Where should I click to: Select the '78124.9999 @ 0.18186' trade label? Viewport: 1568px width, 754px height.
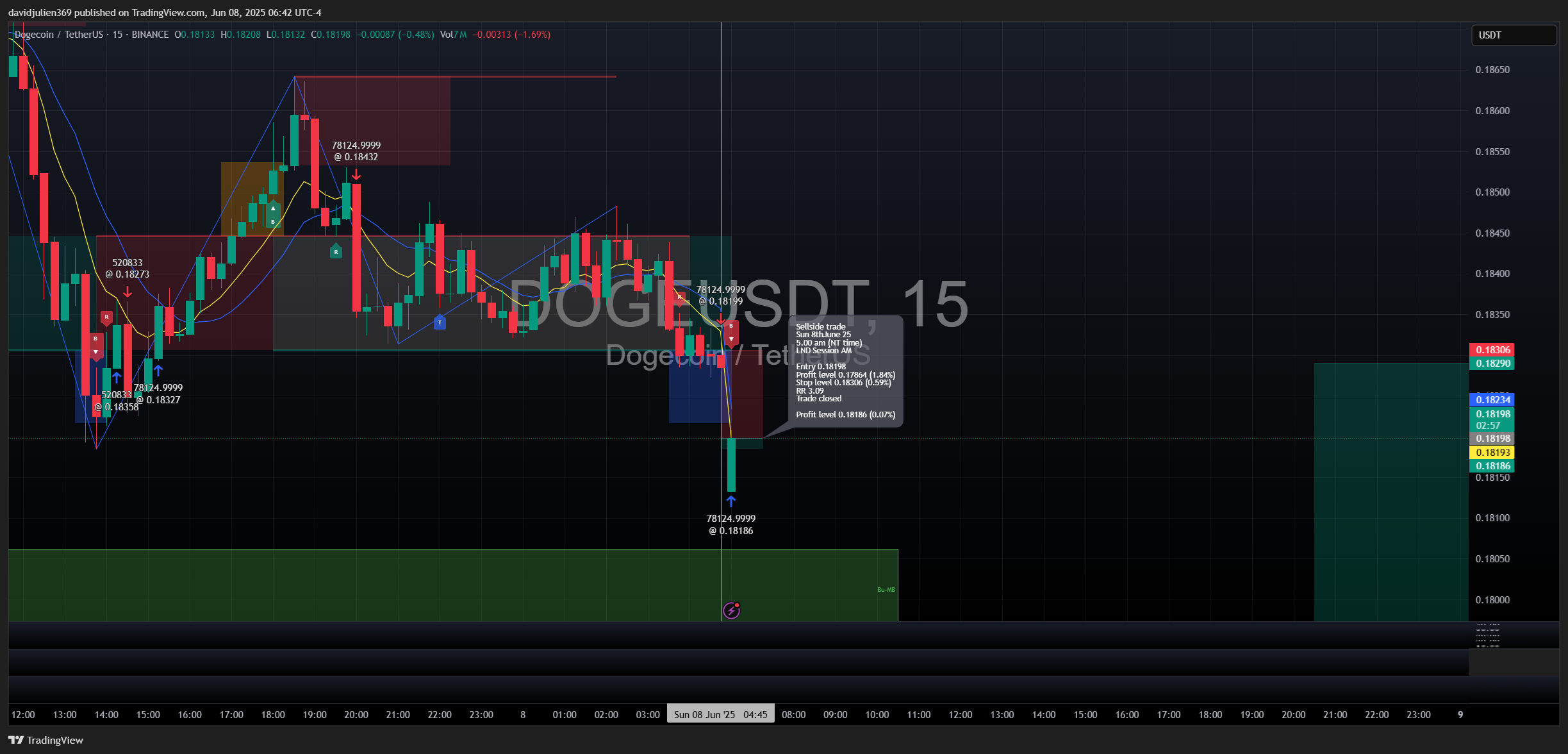pyautogui.click(x=731, y=524)
